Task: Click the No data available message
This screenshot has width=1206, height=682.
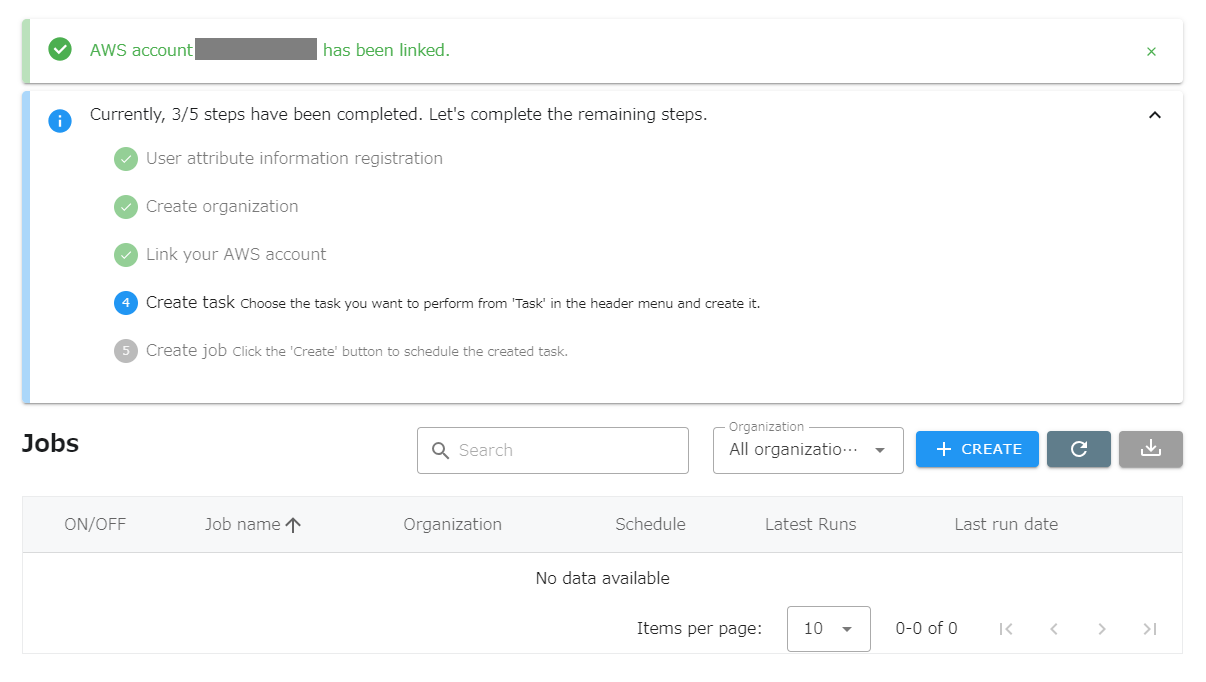Action: pyautogui.click(x=603, y=578)
